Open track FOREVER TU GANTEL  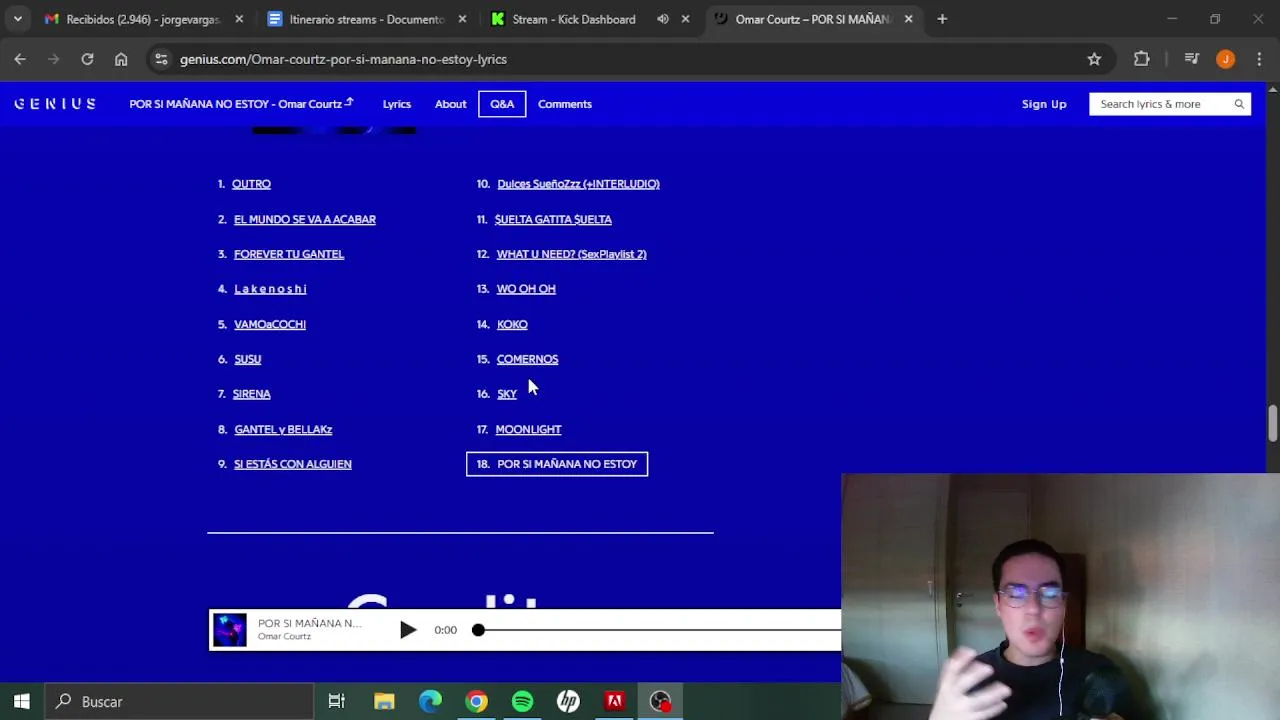(289, 254)
